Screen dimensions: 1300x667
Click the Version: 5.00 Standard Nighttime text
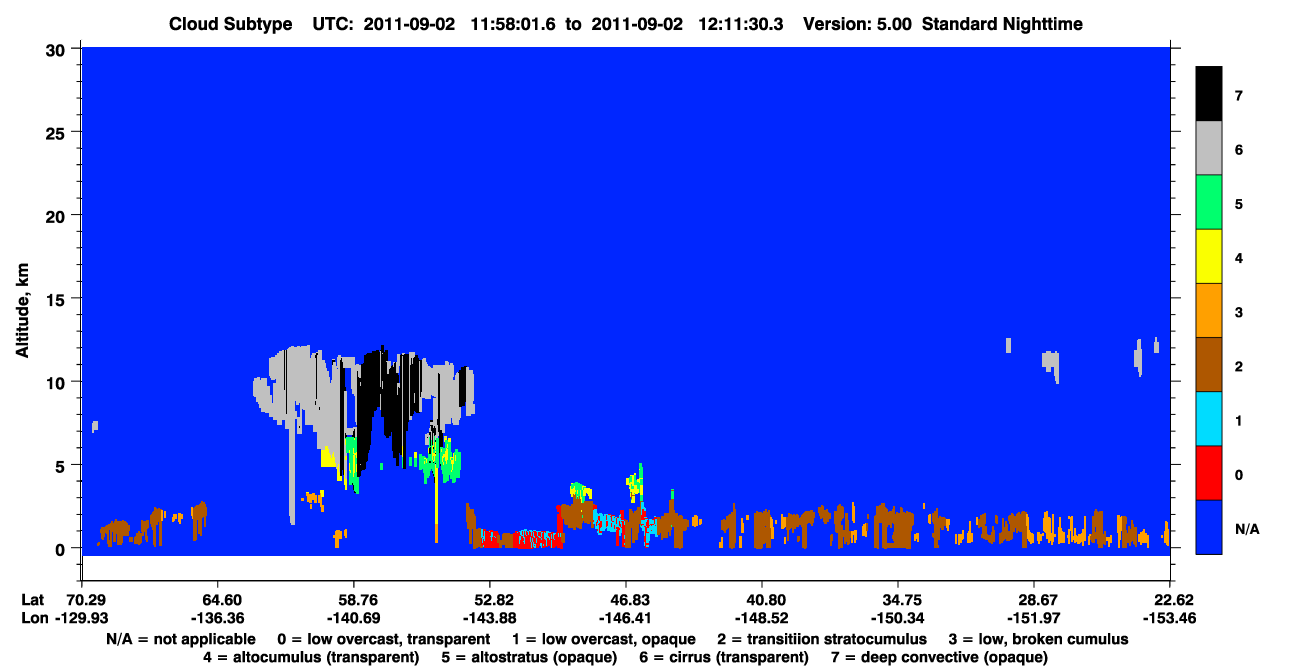(943, 24)
